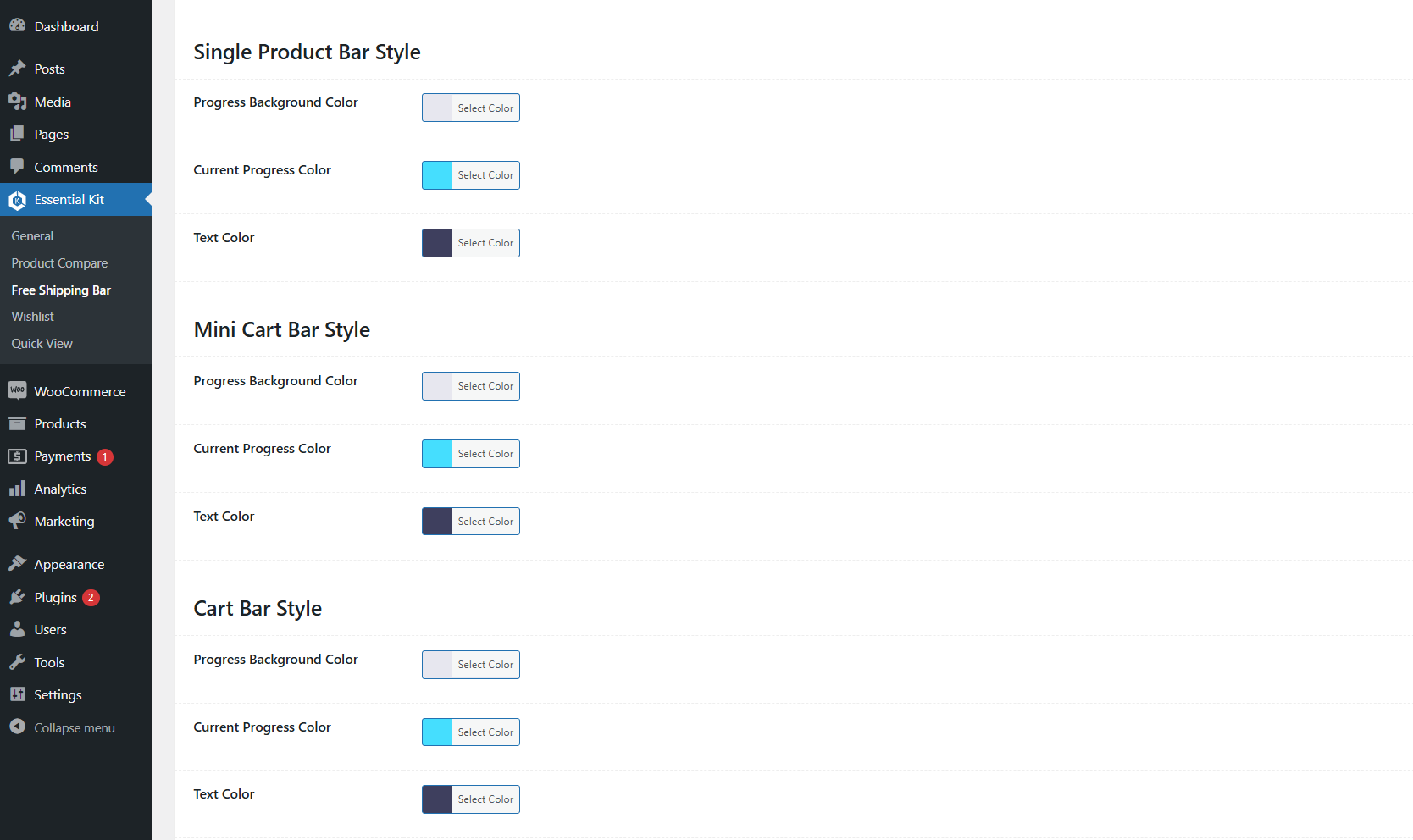Select Color for Single Product Progress Background
1413x840 pixels.
(x=485, y=108)
